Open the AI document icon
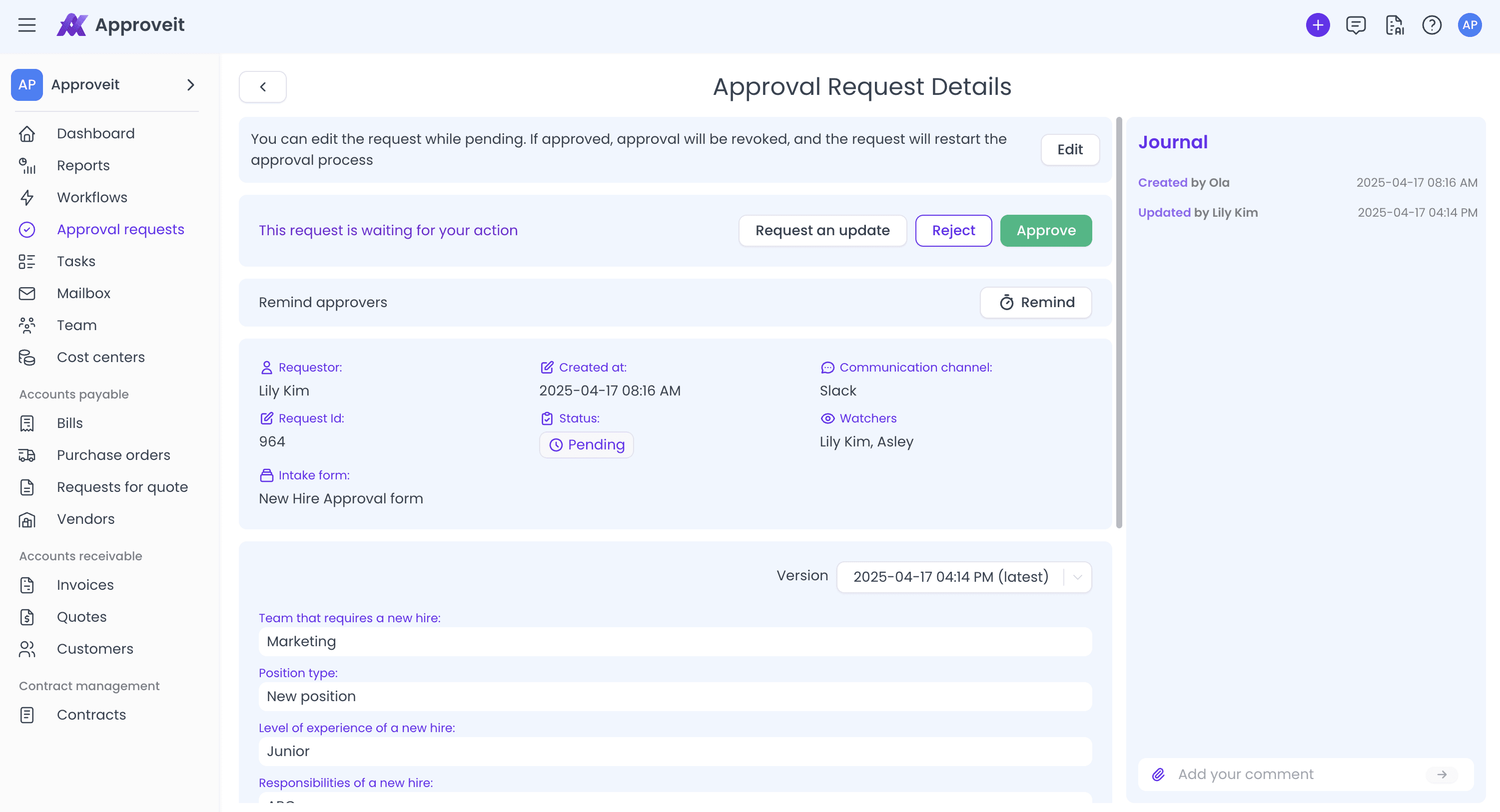Screen dimensions: 1500x812 tap(1394, 25)
